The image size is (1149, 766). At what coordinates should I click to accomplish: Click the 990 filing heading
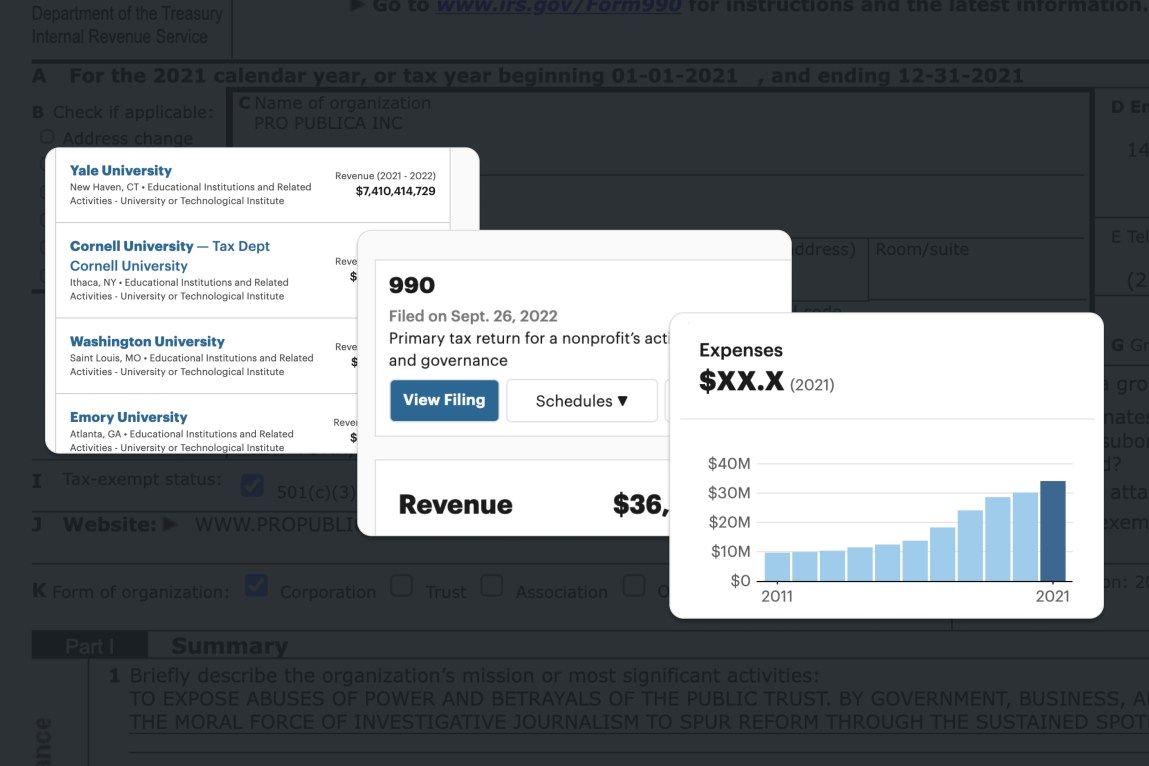tap(411, 285)
